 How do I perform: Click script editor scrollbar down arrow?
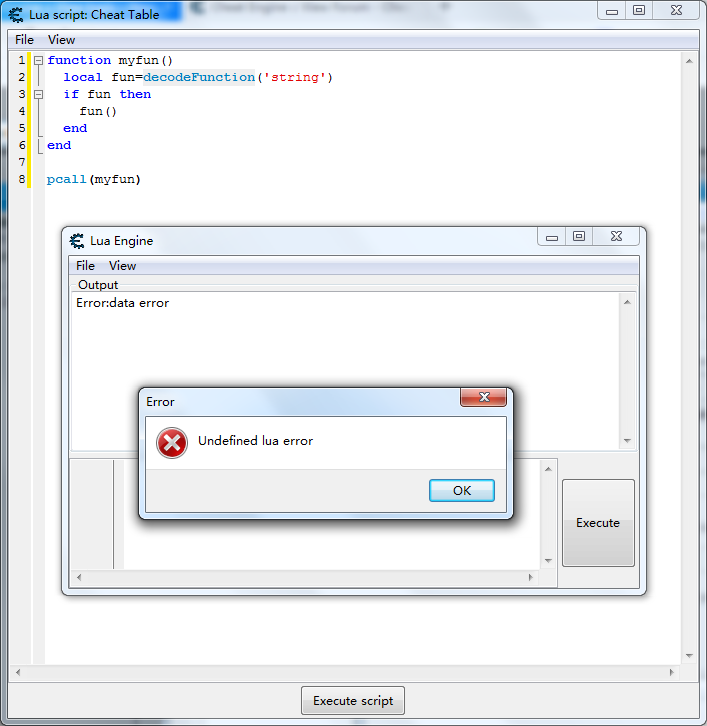tap(689, 656)
